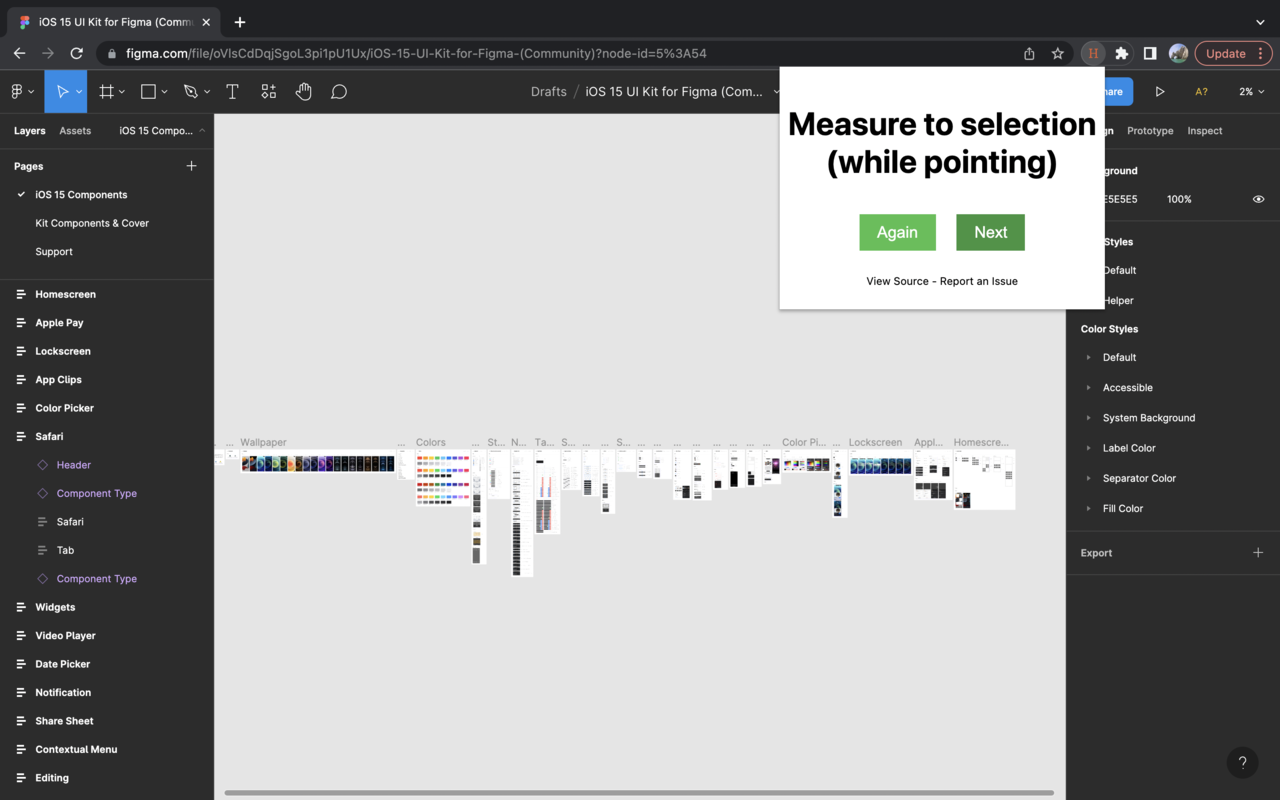Toggle page background visibility eye icon
This screenshot has width=1280, height=800.
1258,199
